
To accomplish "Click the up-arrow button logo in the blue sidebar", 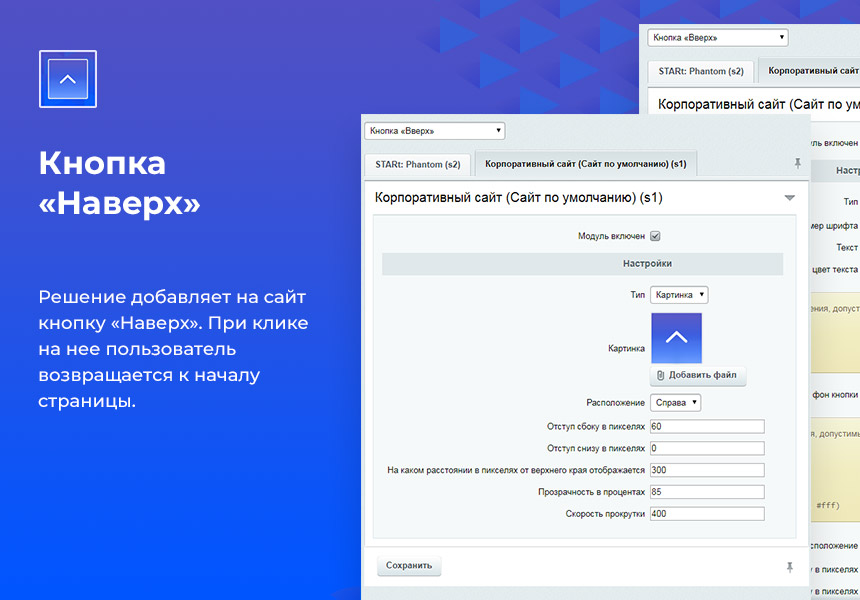I will coord(67,78).
